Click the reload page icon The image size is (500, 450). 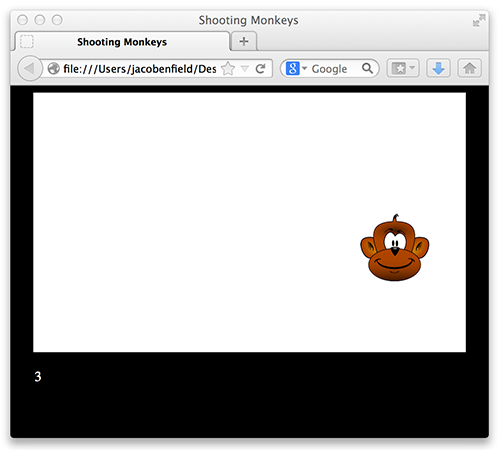point(260,69)
